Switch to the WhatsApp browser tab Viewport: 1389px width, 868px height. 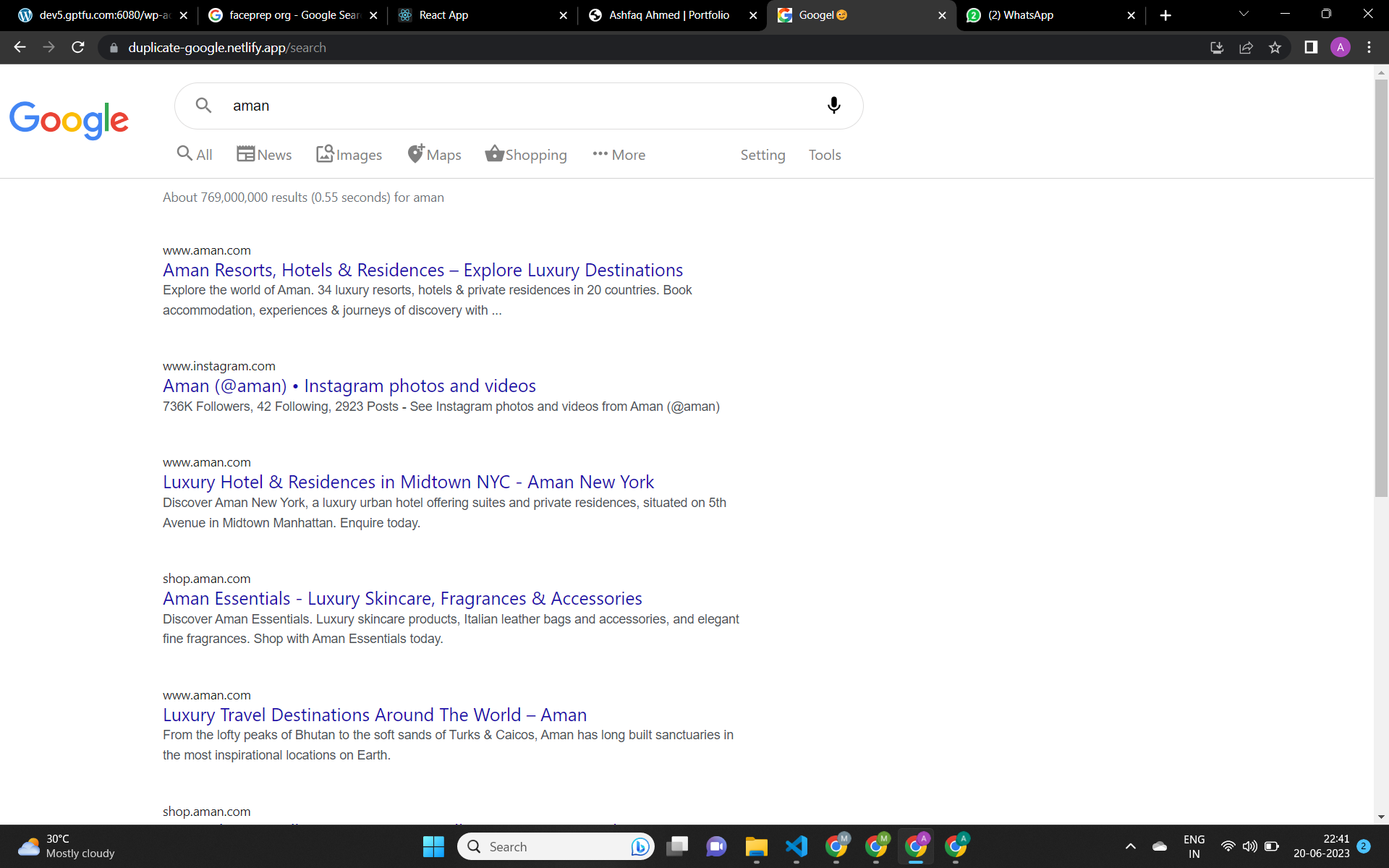[1050, 15]
